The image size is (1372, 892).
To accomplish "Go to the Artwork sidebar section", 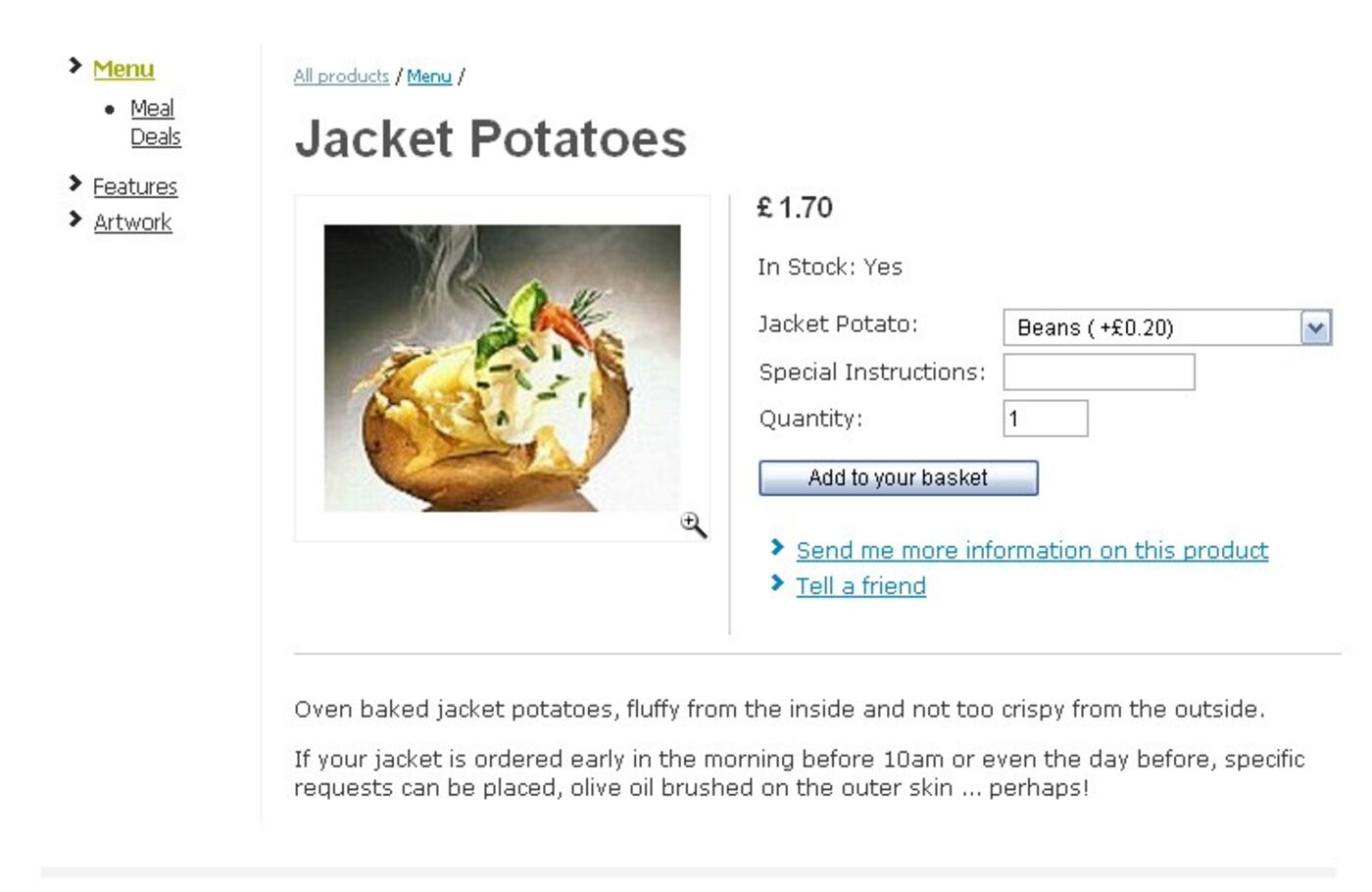I will [x=132, y=223].
